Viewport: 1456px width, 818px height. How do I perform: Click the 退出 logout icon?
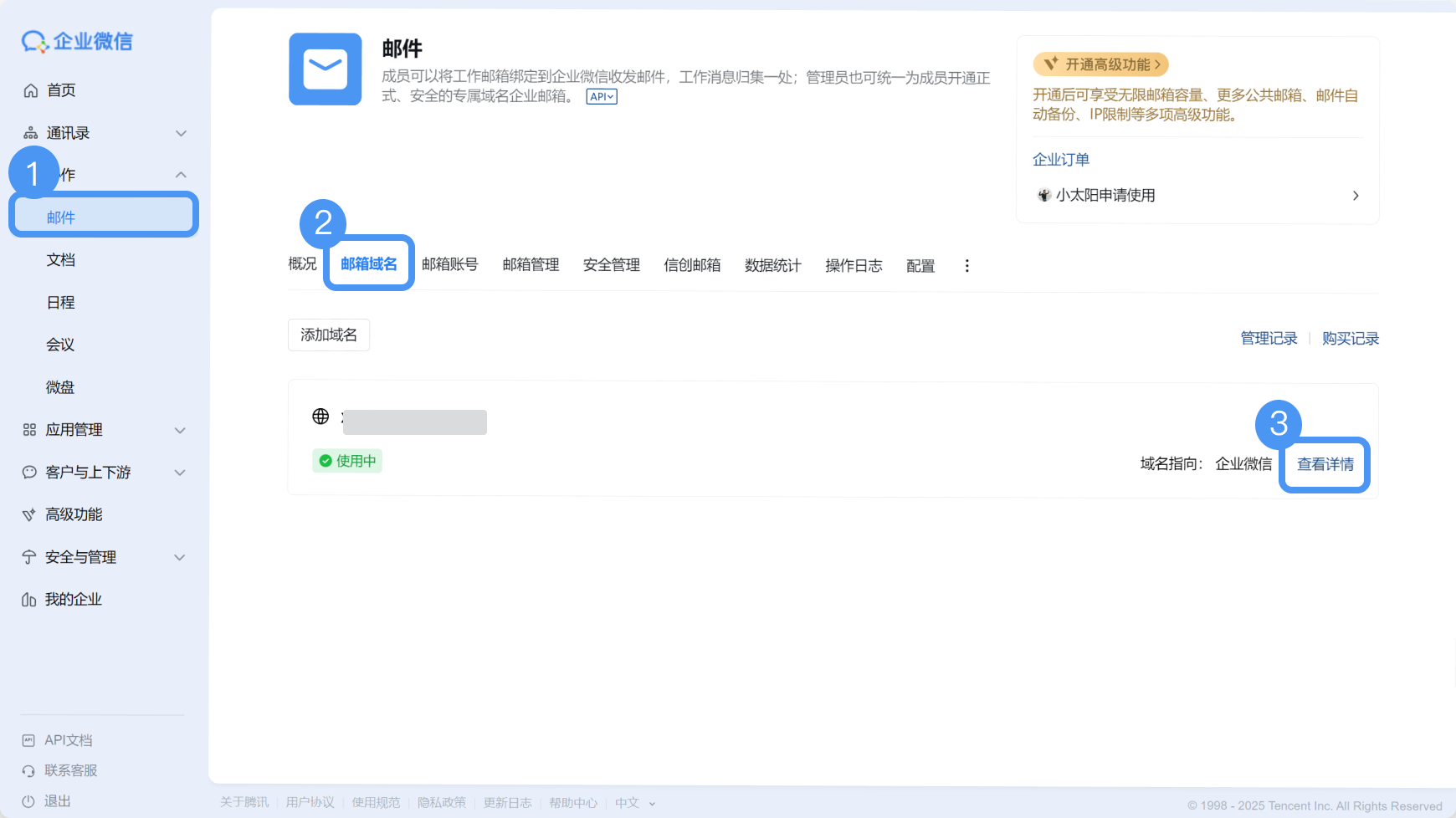[x=28, y=800]
